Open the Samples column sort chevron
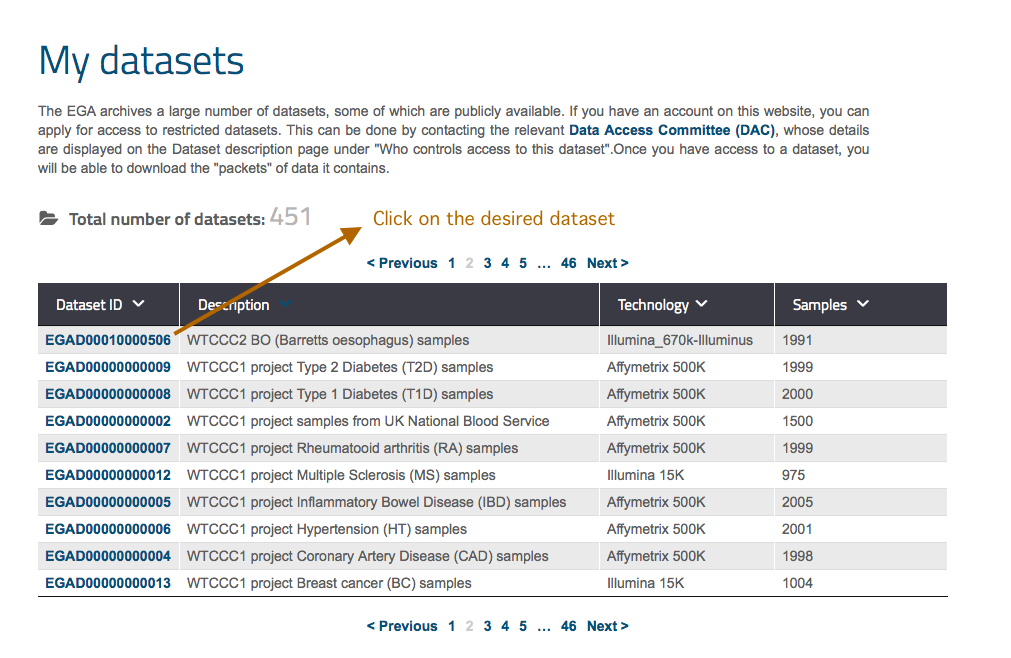Image resolution: width=1011 pixels, height=658 pixels. pos(863,304)
